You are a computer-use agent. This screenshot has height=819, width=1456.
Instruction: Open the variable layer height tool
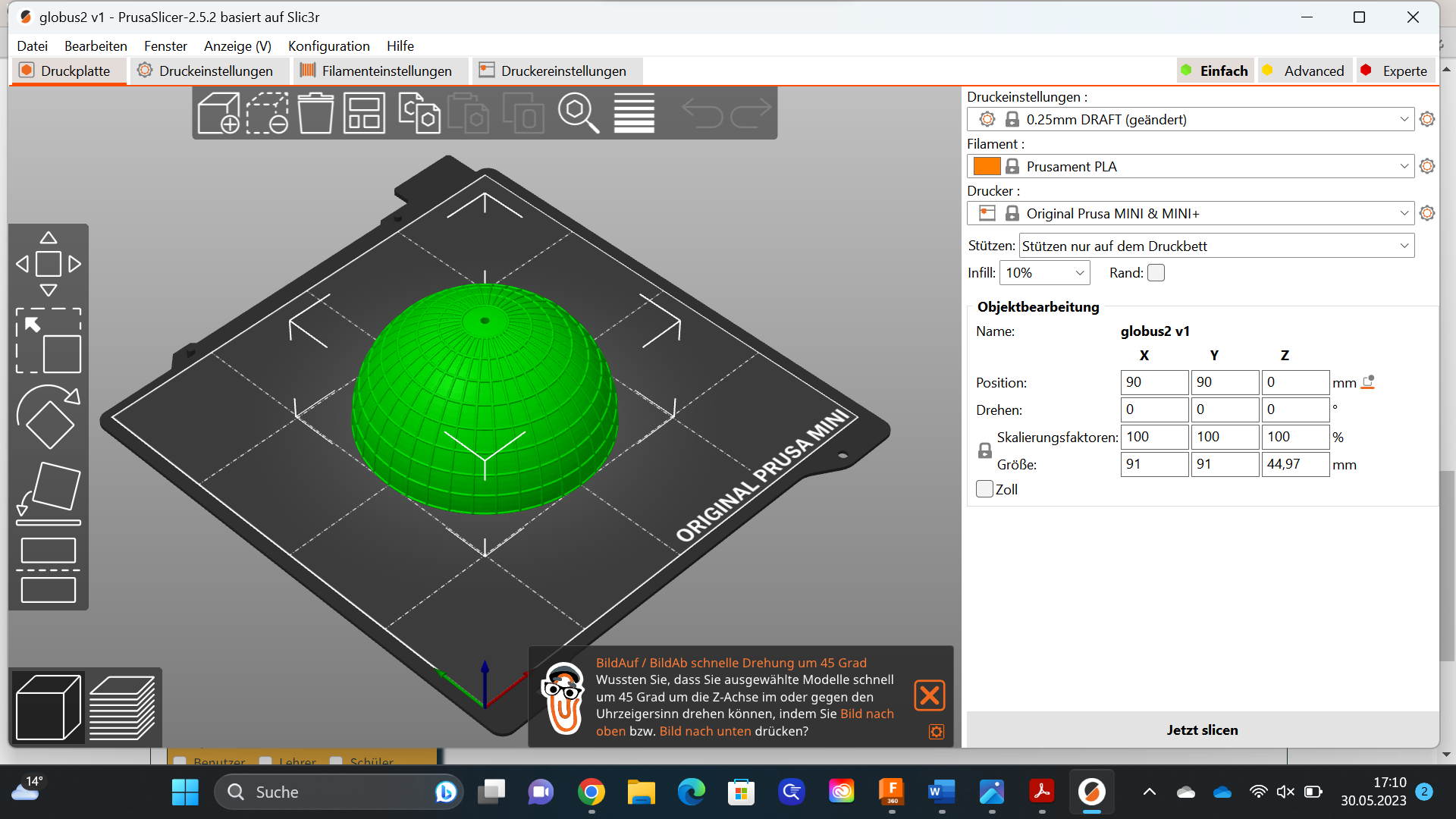click(634, 112)
